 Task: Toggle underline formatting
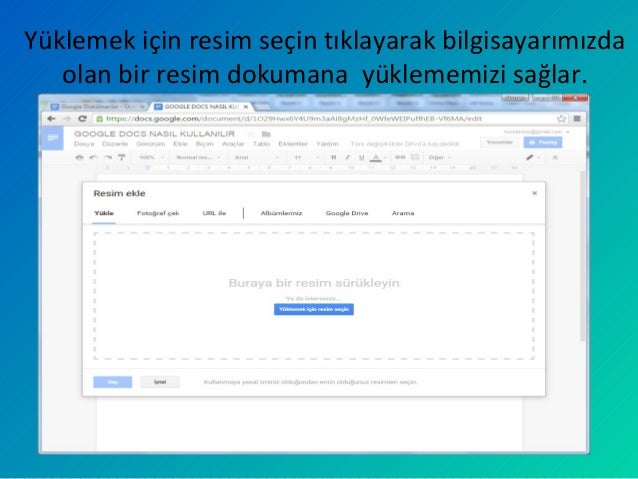coord(361,157)
